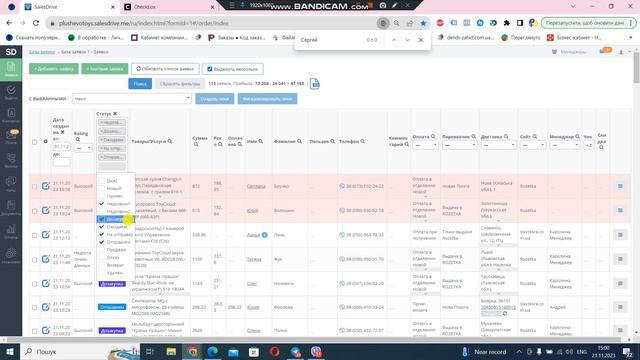Open the row menu for Светлана's order

(620, 186)
